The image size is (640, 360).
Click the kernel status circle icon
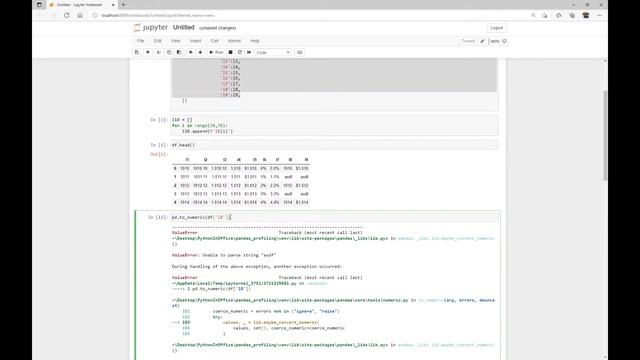click(x=504, y=41)
